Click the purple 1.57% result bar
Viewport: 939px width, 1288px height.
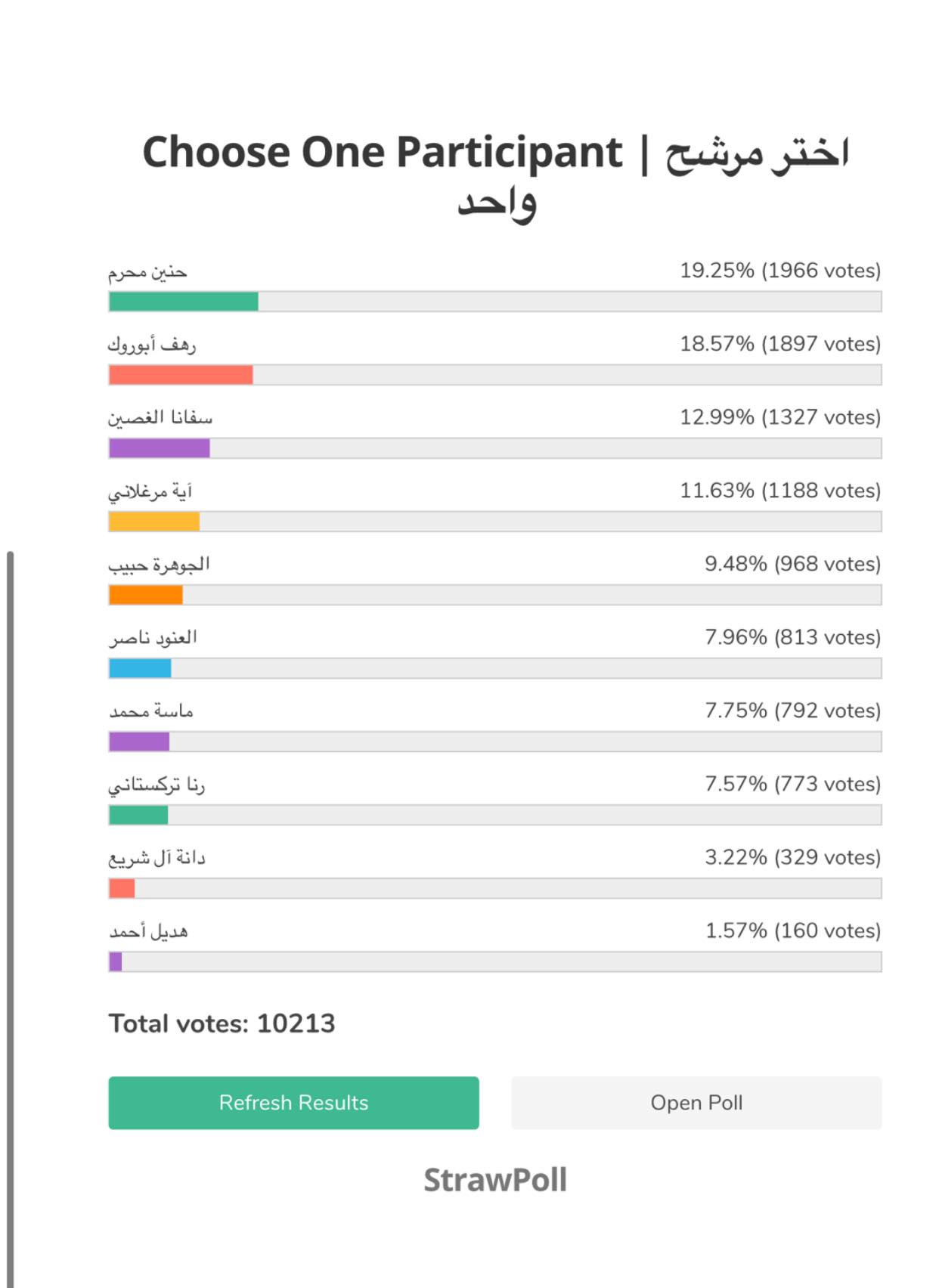point(116,961)
